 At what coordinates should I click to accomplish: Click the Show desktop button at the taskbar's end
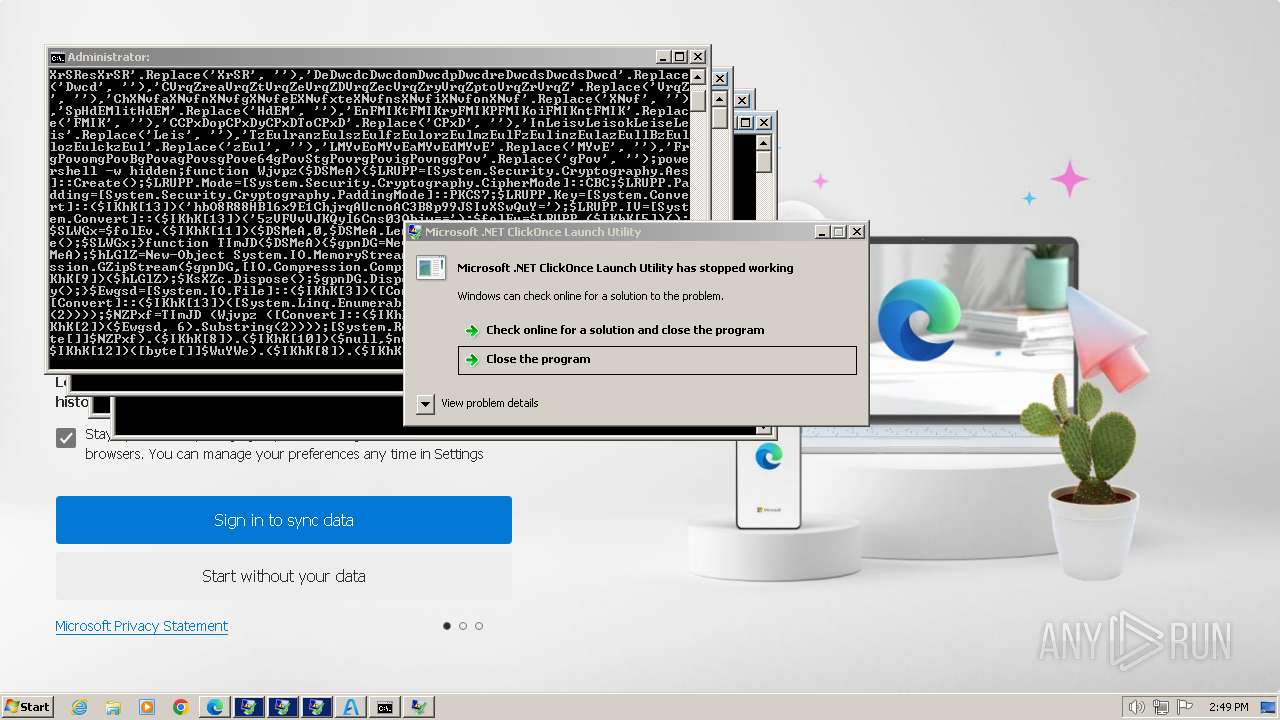(x=1270, y=707)
